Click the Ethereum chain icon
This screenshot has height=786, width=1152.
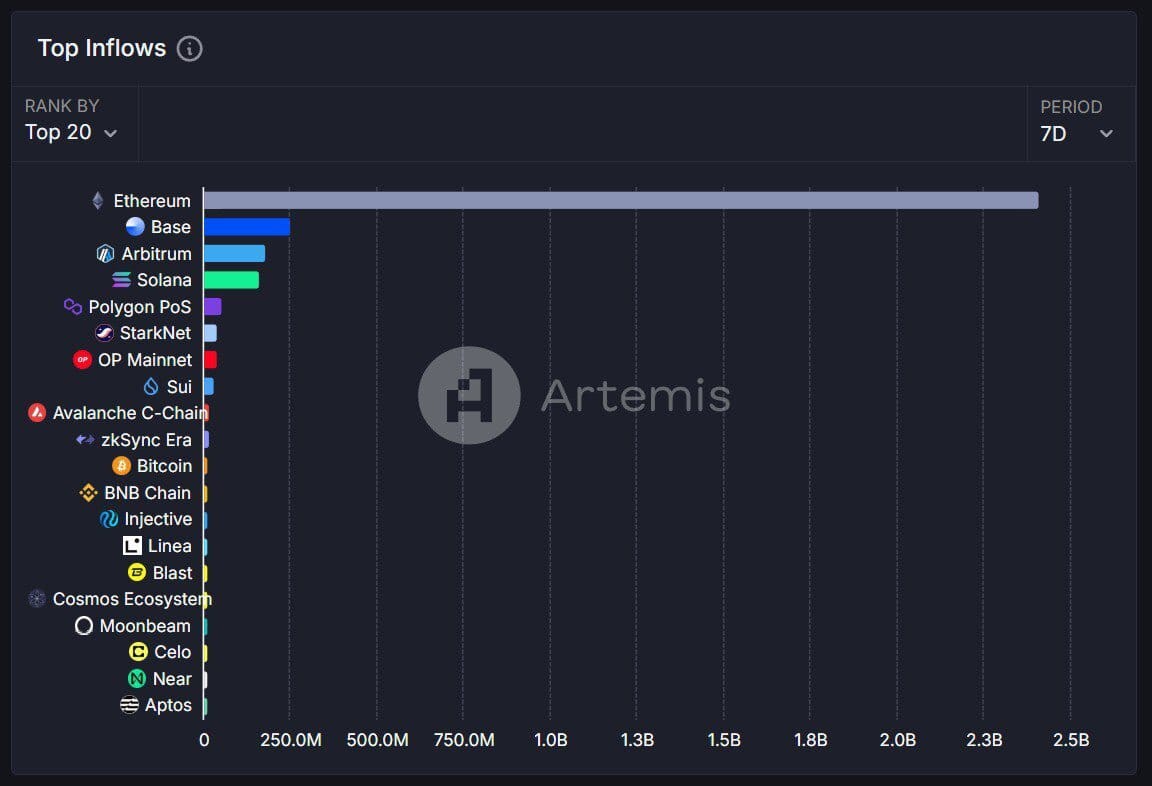(x=98, y=201)
